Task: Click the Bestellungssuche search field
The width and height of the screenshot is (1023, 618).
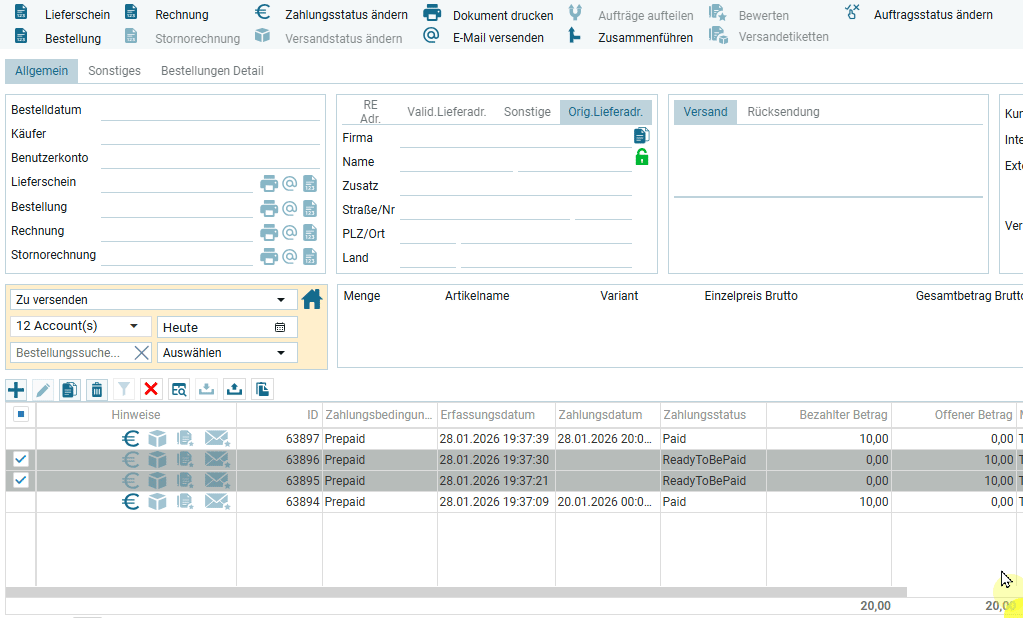Action: pyautogui.click(x=70, y=353)
